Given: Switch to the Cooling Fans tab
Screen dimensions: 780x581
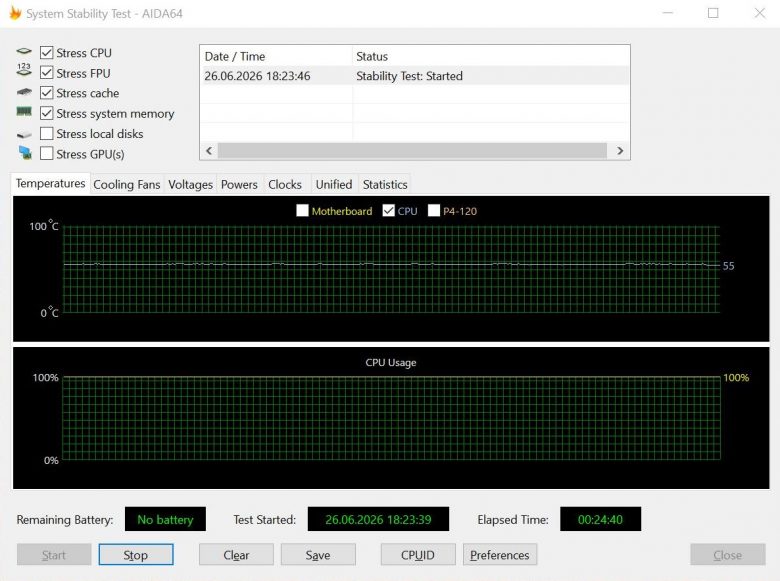Looking at the screenshot, I should point(127,185).
